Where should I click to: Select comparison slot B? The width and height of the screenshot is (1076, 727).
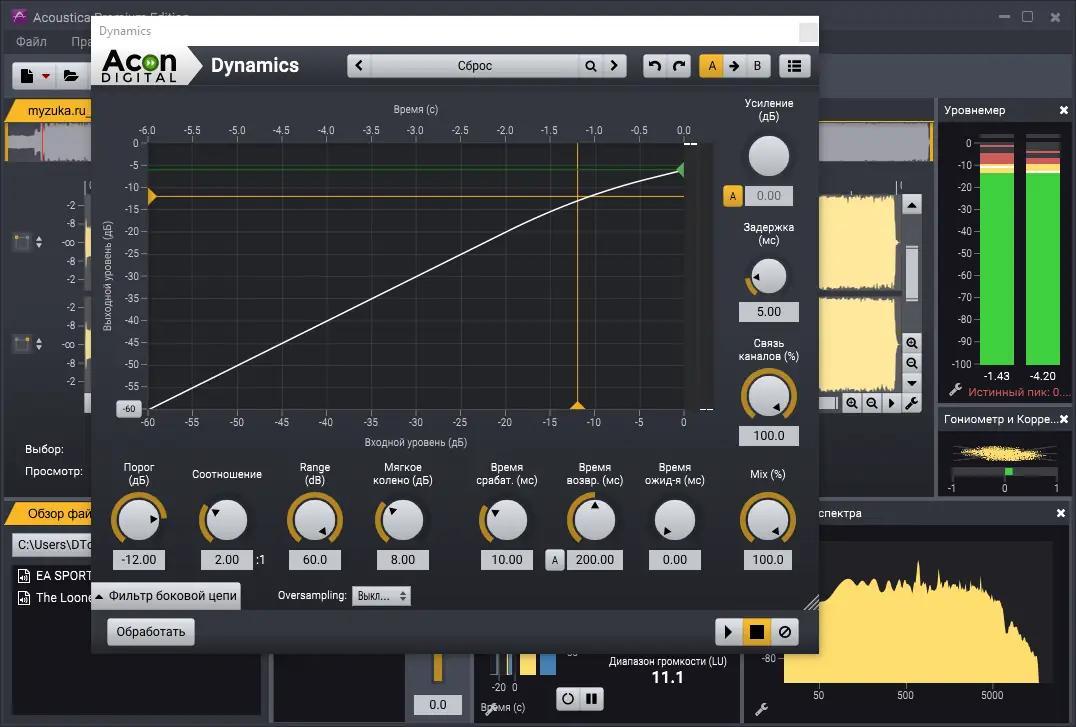[x=758, y=66]
